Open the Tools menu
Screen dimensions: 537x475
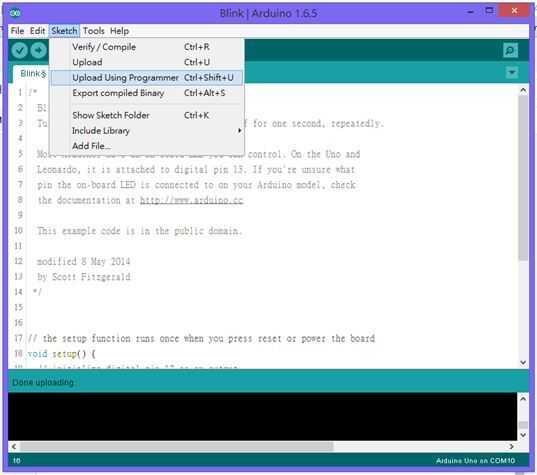click(93, 31)
